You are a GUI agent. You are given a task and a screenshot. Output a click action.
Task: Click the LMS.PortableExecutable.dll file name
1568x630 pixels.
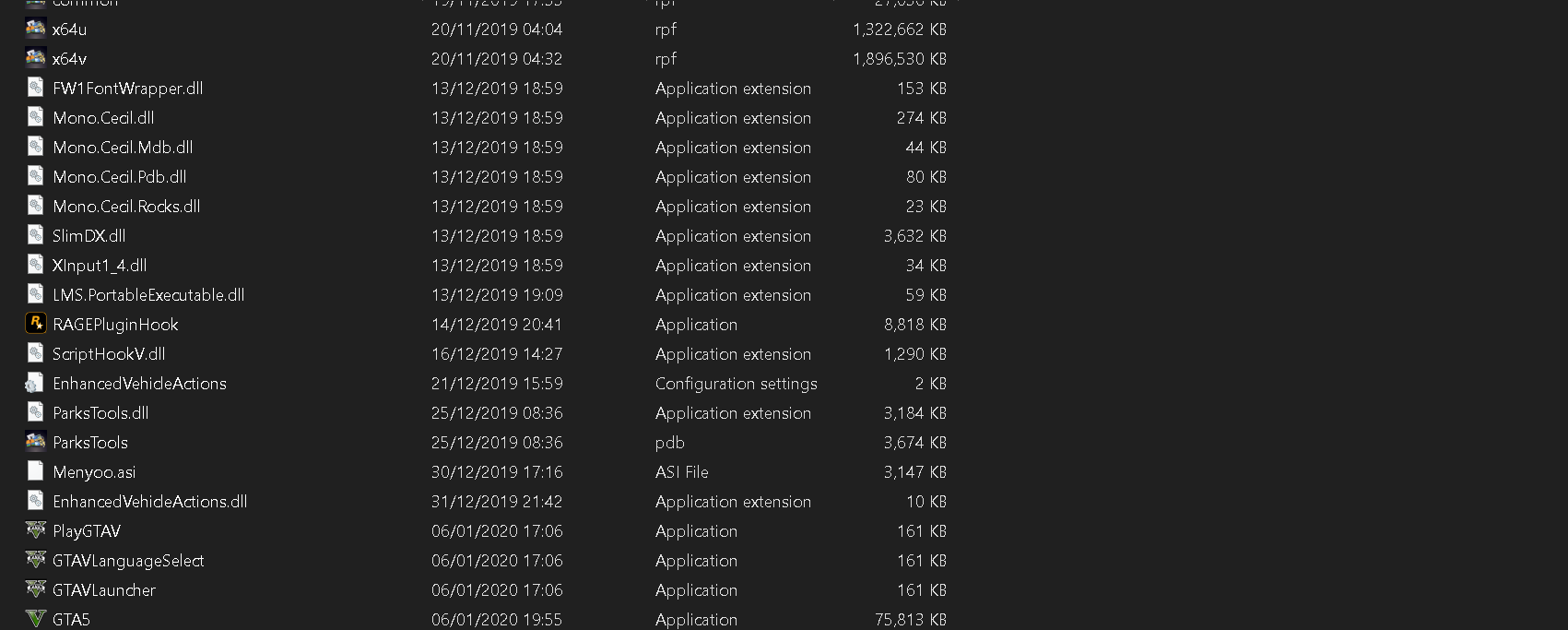[x=148, y=295]
